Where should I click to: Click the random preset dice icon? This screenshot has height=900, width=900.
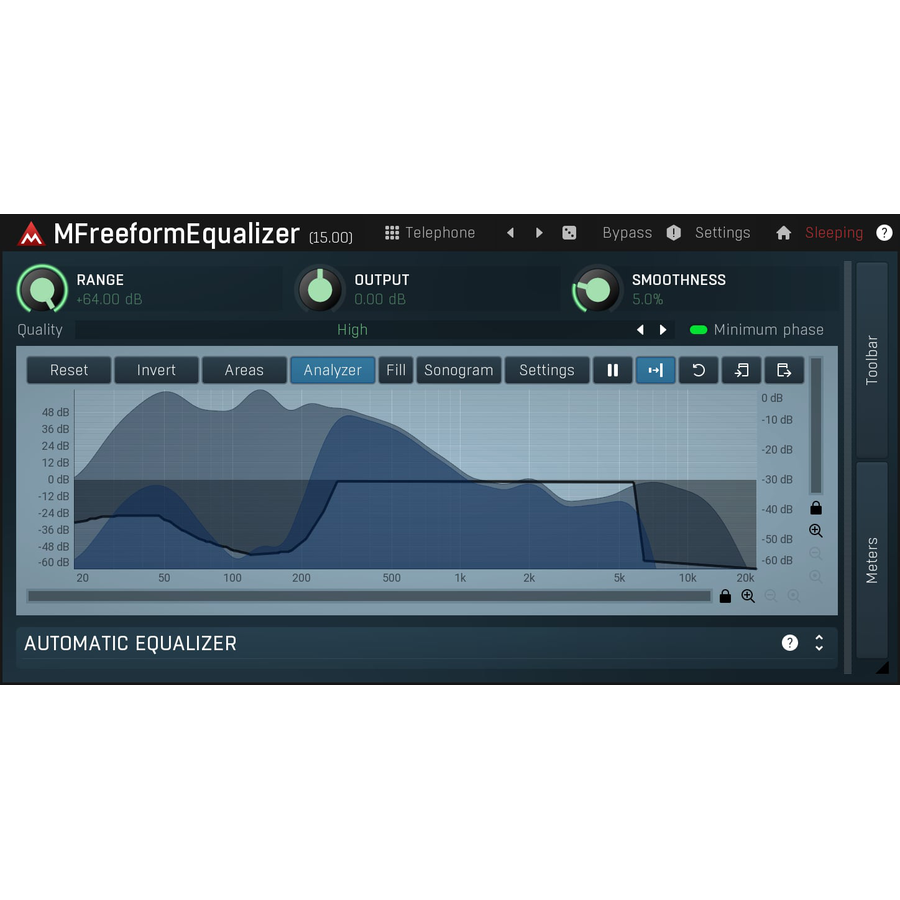(x=569, y=232)
